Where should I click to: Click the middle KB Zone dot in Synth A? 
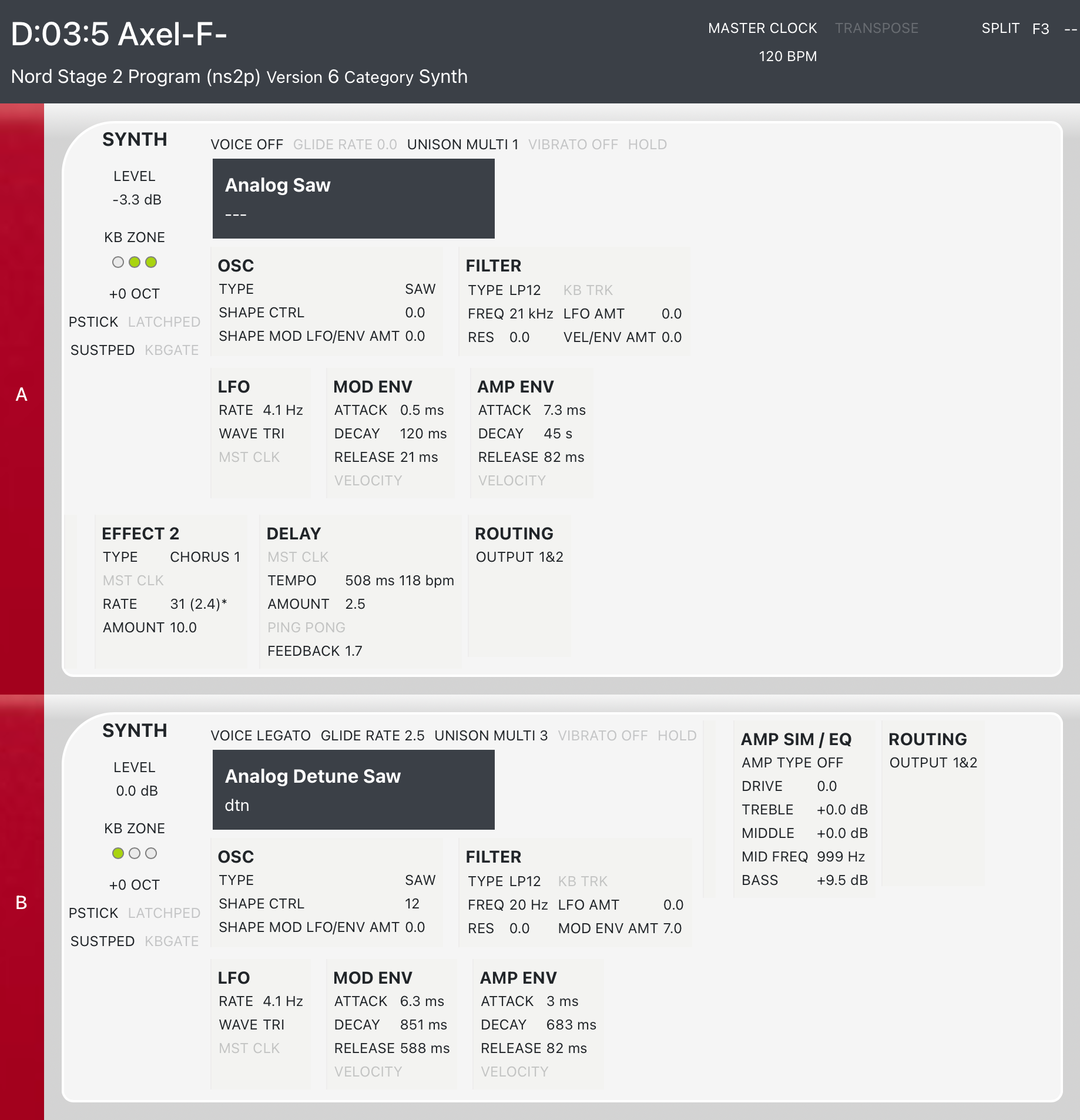click(x=135, y=262)
